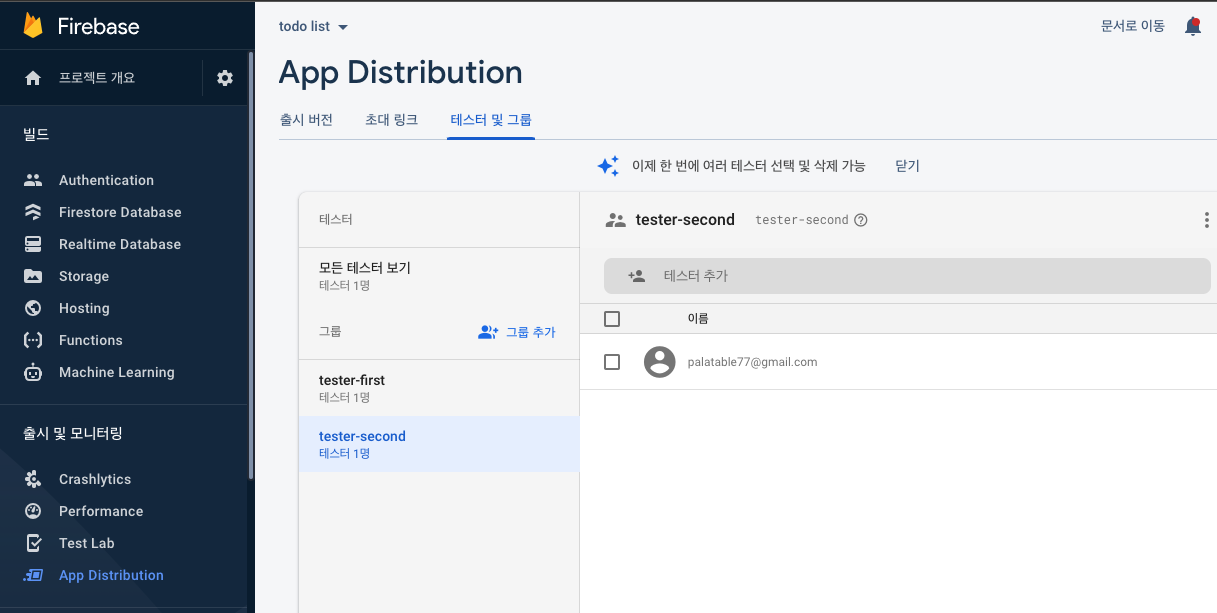This screenshot has width=1217, height=613.
Task: Open notifications bell icon
Action: [x=1192, y=26]
